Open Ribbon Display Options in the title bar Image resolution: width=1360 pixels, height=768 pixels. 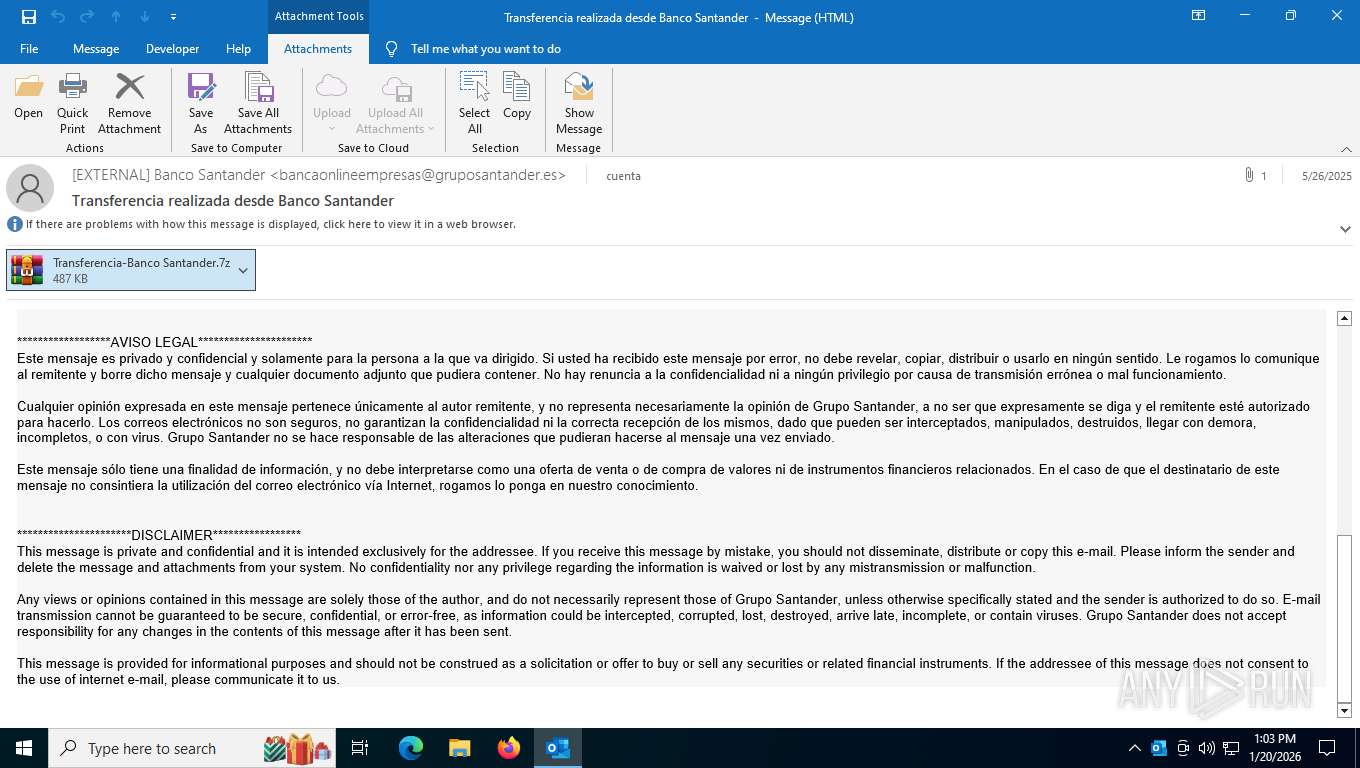[x=1198, y=16]
